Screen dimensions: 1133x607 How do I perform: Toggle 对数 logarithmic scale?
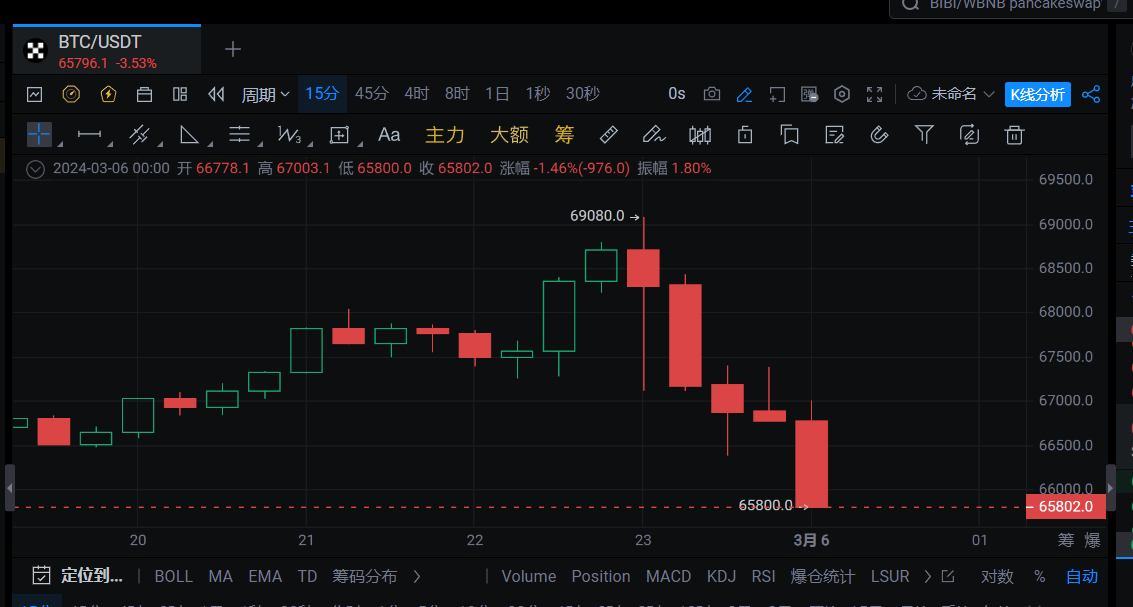(996, 576)
